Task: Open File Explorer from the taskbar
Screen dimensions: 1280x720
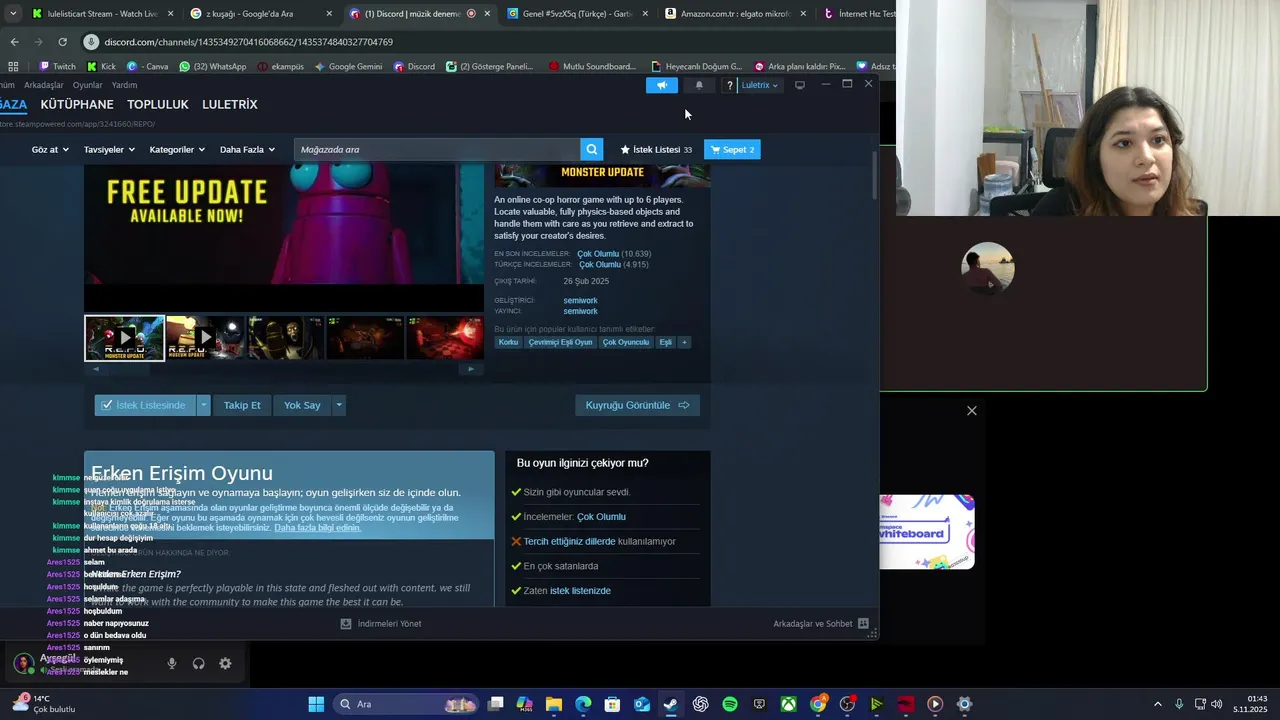Action: point(554,704)
